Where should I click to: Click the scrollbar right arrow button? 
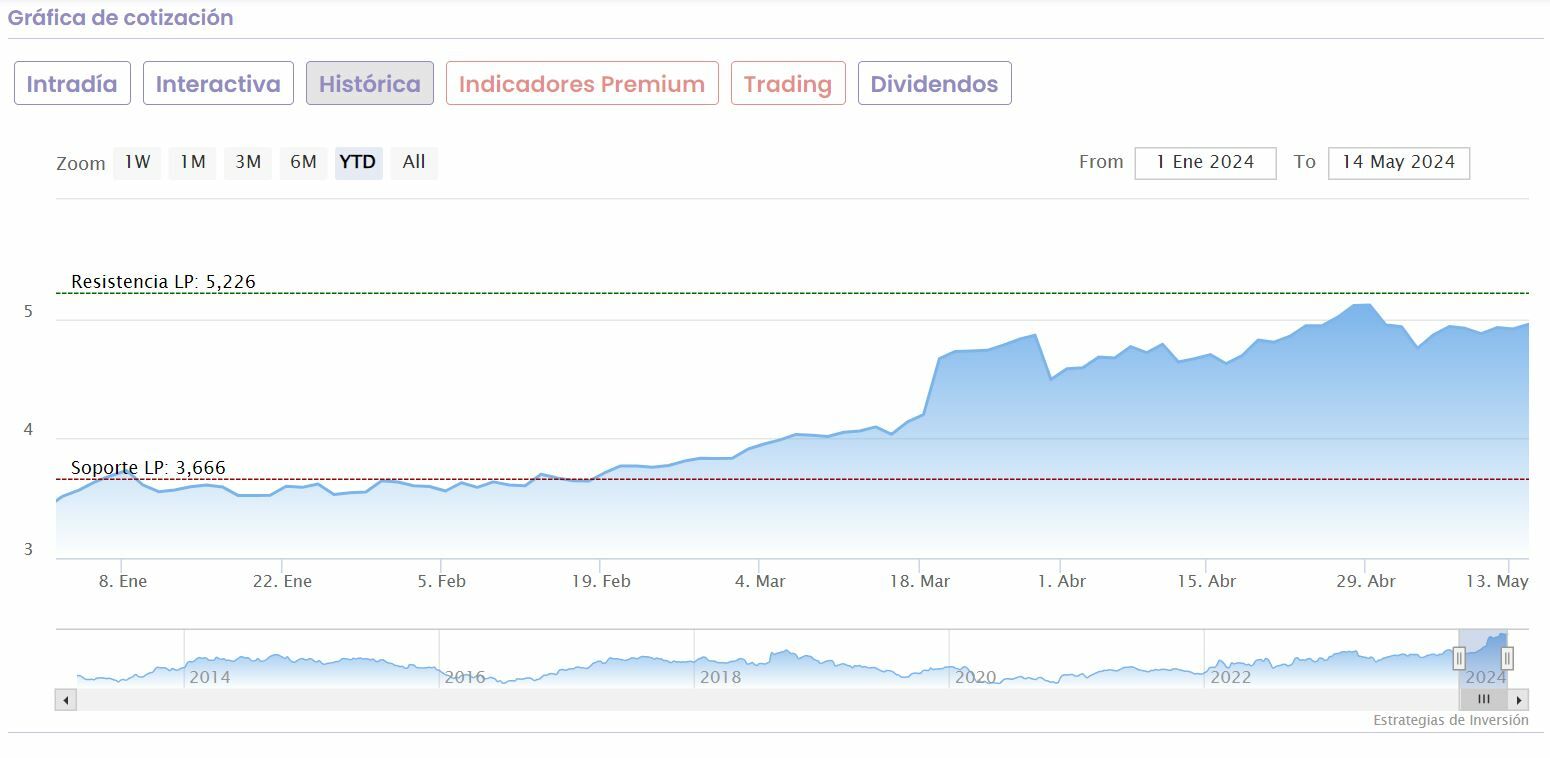click(x=1519, y=700)
